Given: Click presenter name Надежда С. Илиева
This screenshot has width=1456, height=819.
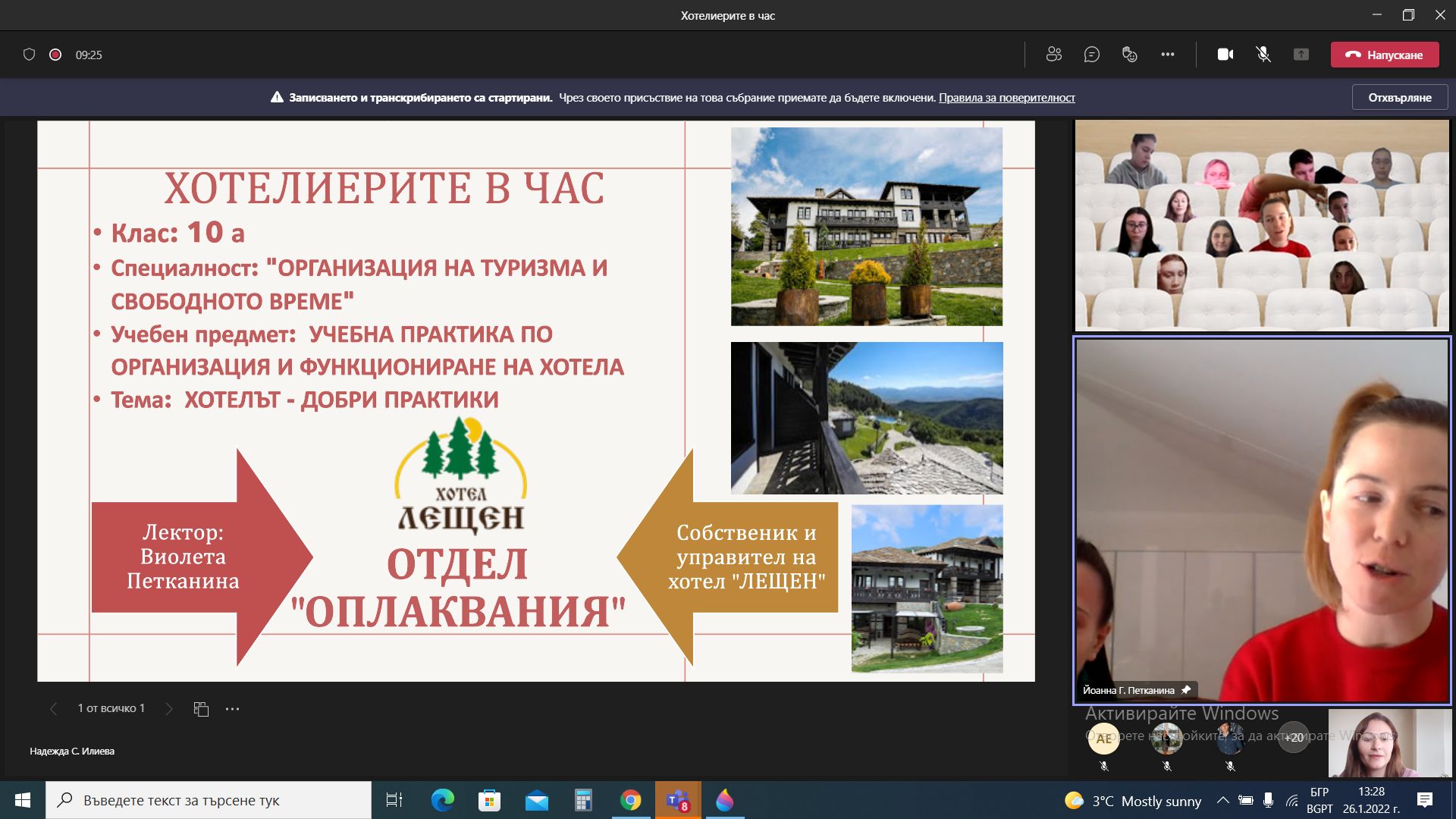Looking at the screenshot, I should pyautogui.click(x=72, y=751).
